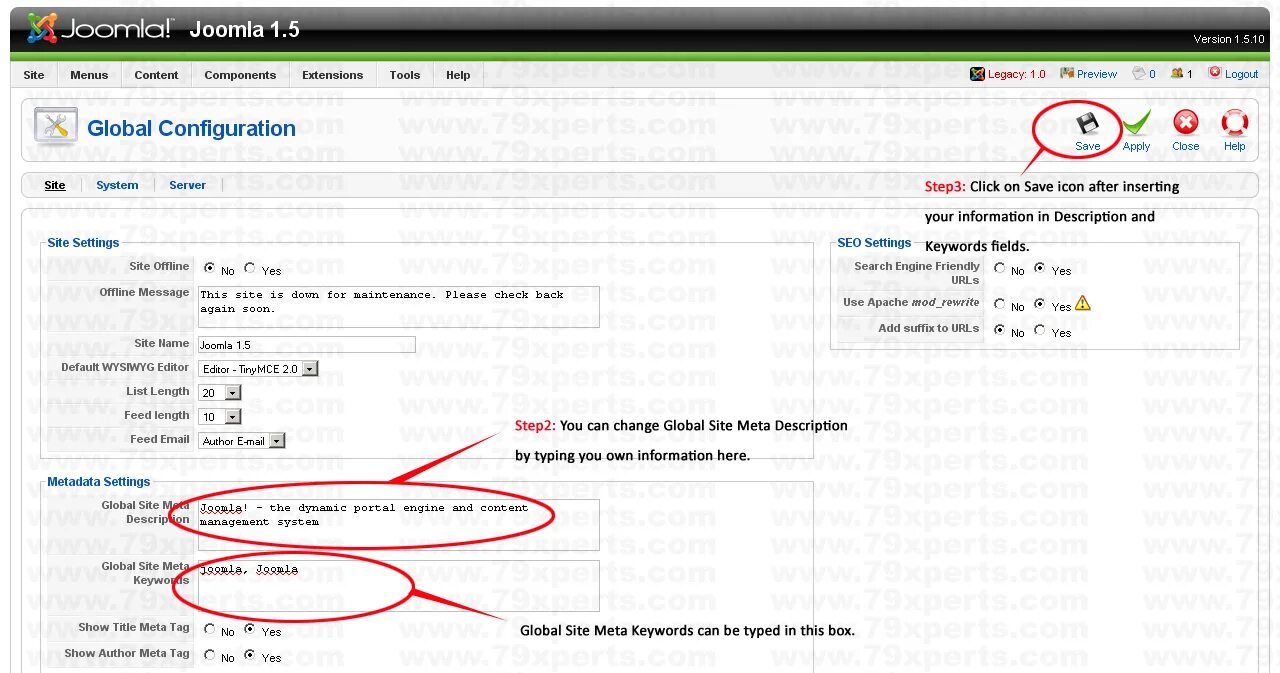This screenshot has height=673, width=1280.
Task: Open the Help menu in menu bar
Action: (458, 75)
